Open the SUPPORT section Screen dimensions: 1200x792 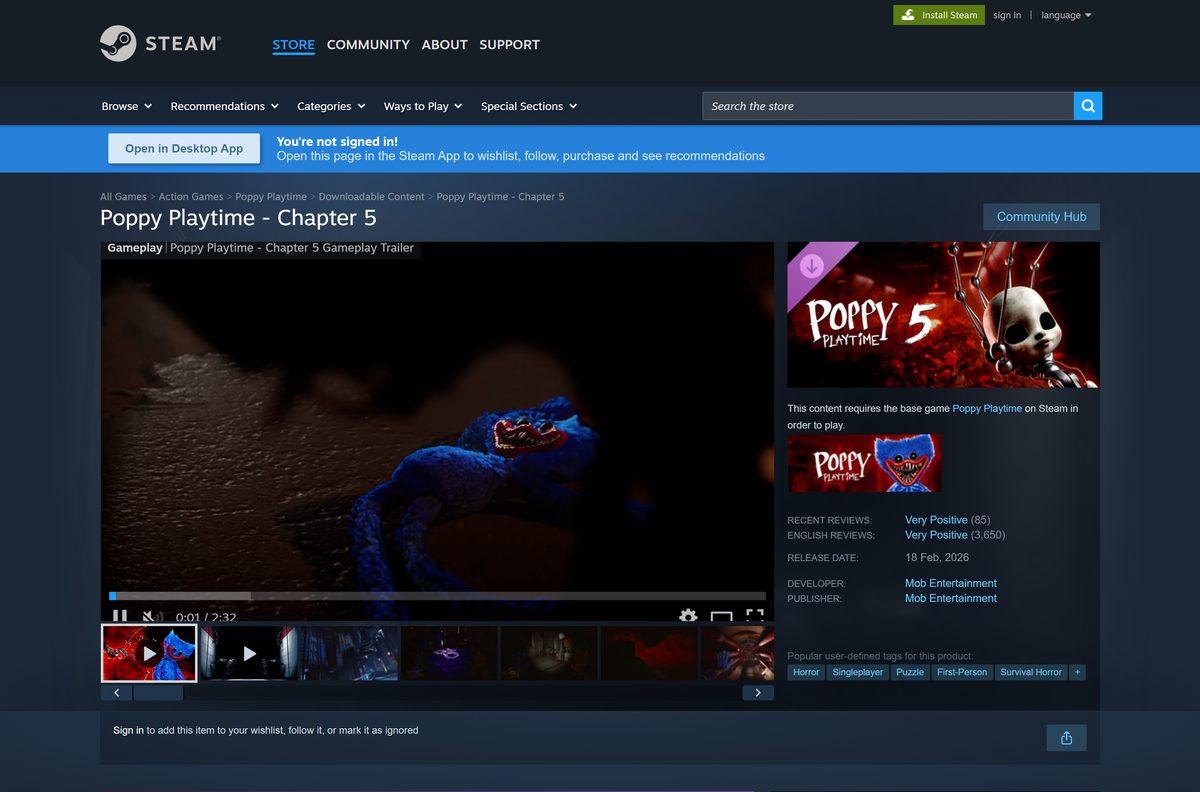tap(509, 44)
